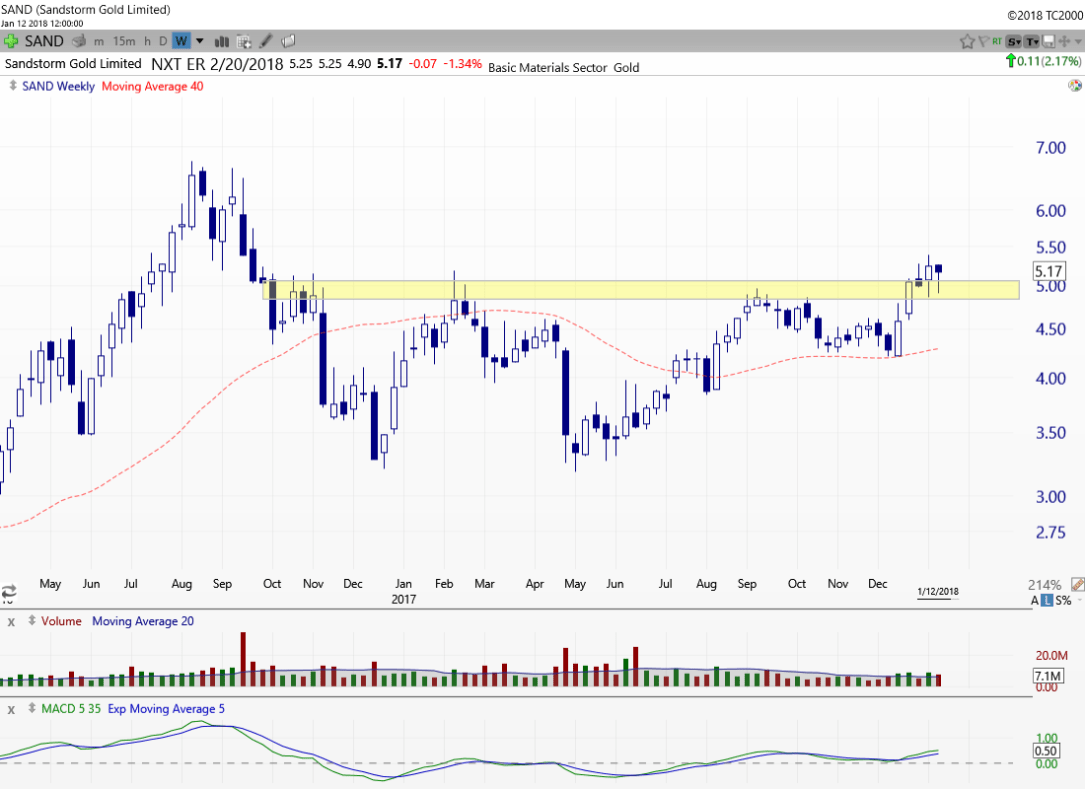Click the yellow highlighted resistance zone rectangle

click(x=640, y=290)
